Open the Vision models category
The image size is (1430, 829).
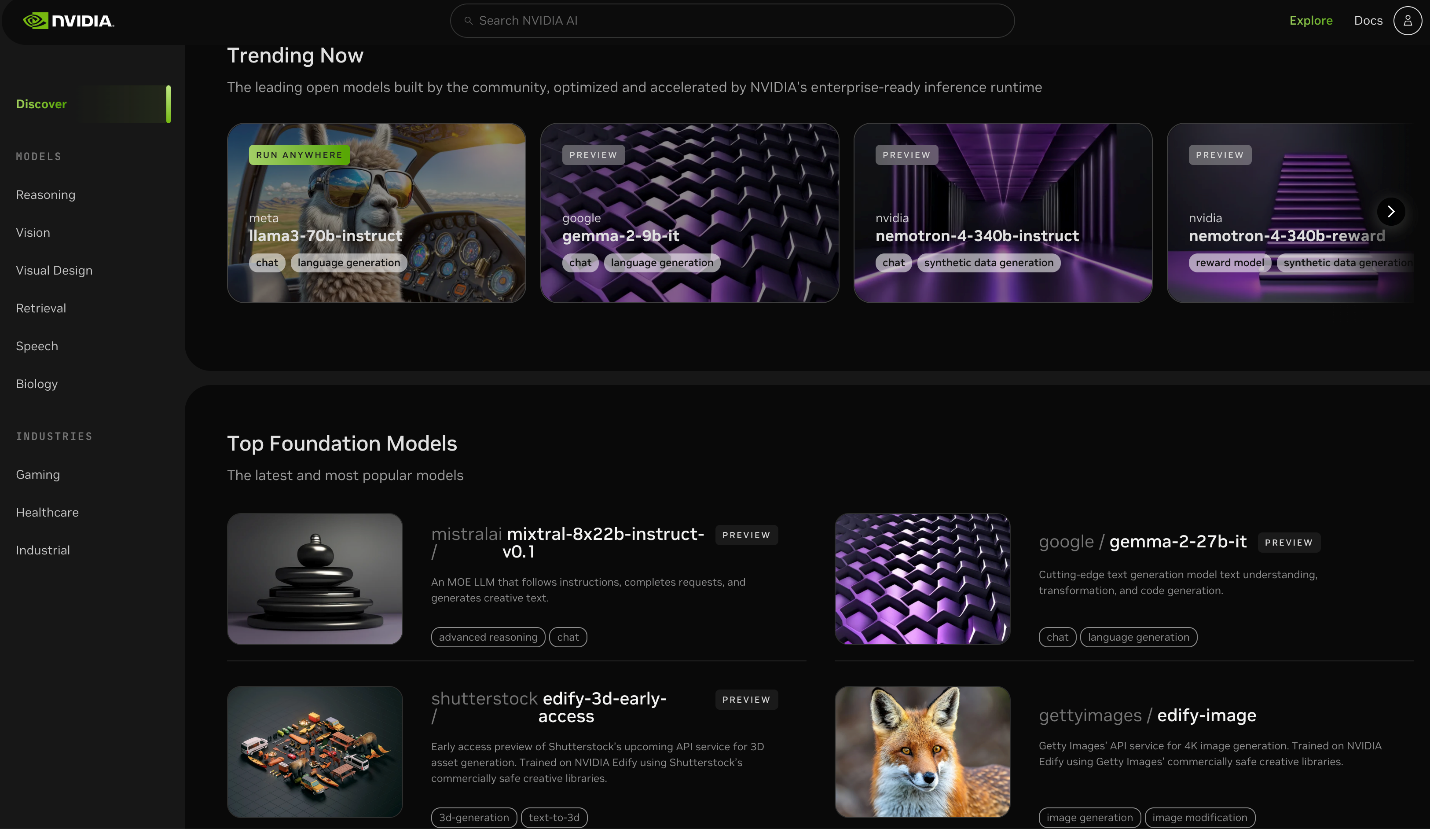point(33,233)
